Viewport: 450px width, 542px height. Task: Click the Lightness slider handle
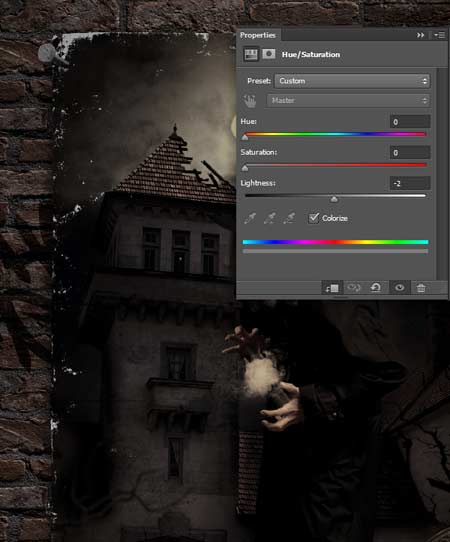pyautogui.click(x=334, y=199)
